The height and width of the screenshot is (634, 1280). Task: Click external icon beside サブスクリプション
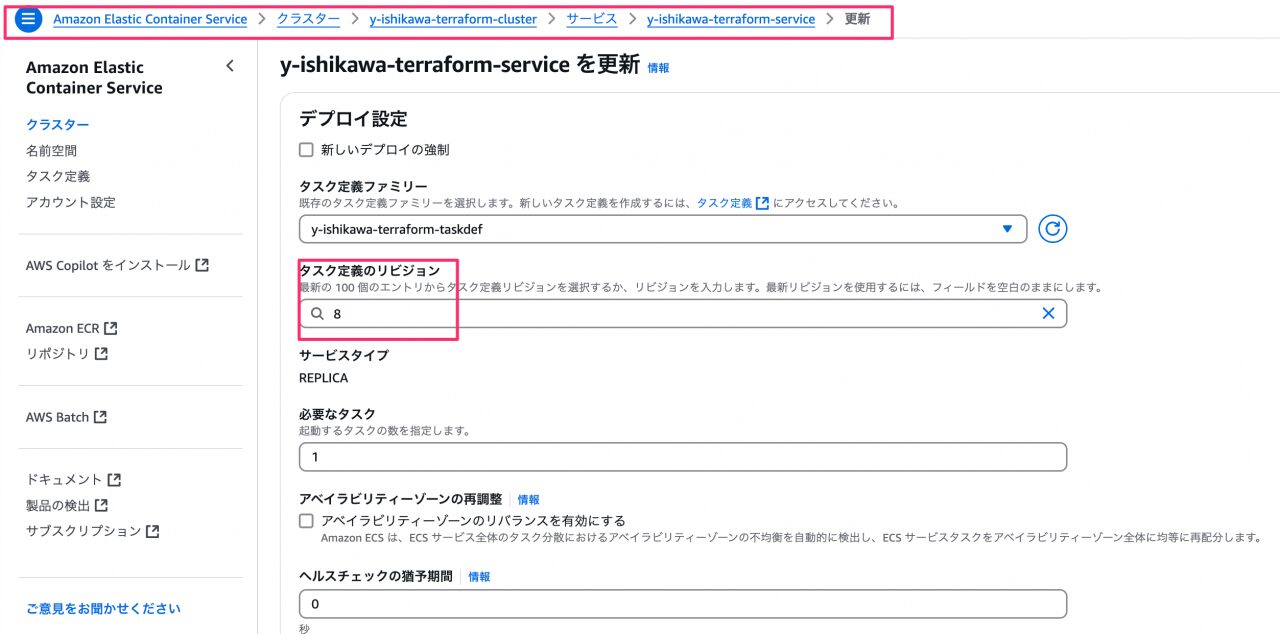click(152, 531)
